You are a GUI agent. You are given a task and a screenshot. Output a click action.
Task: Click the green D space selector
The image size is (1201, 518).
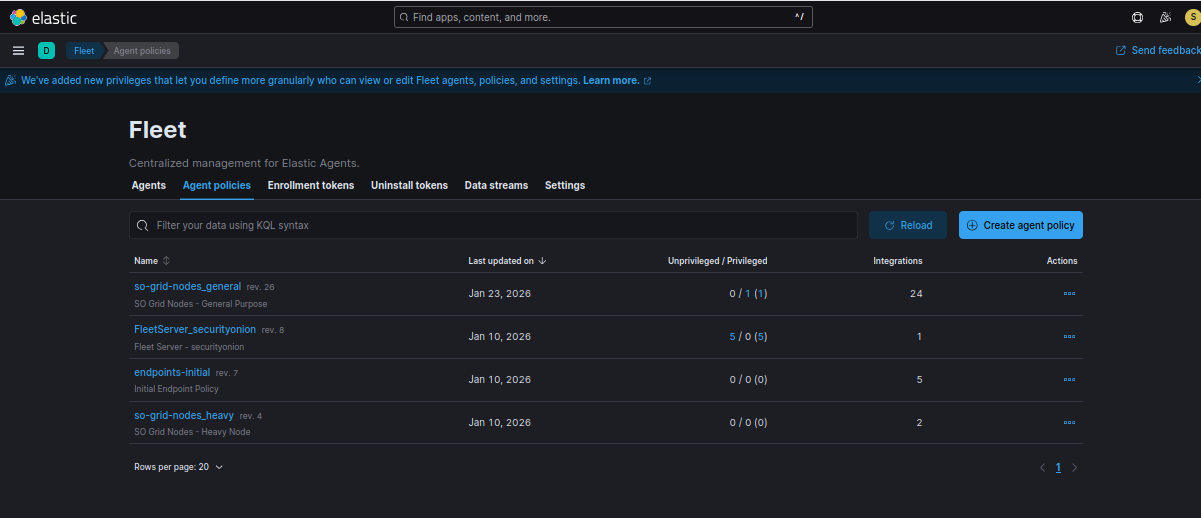coord(46,51)
